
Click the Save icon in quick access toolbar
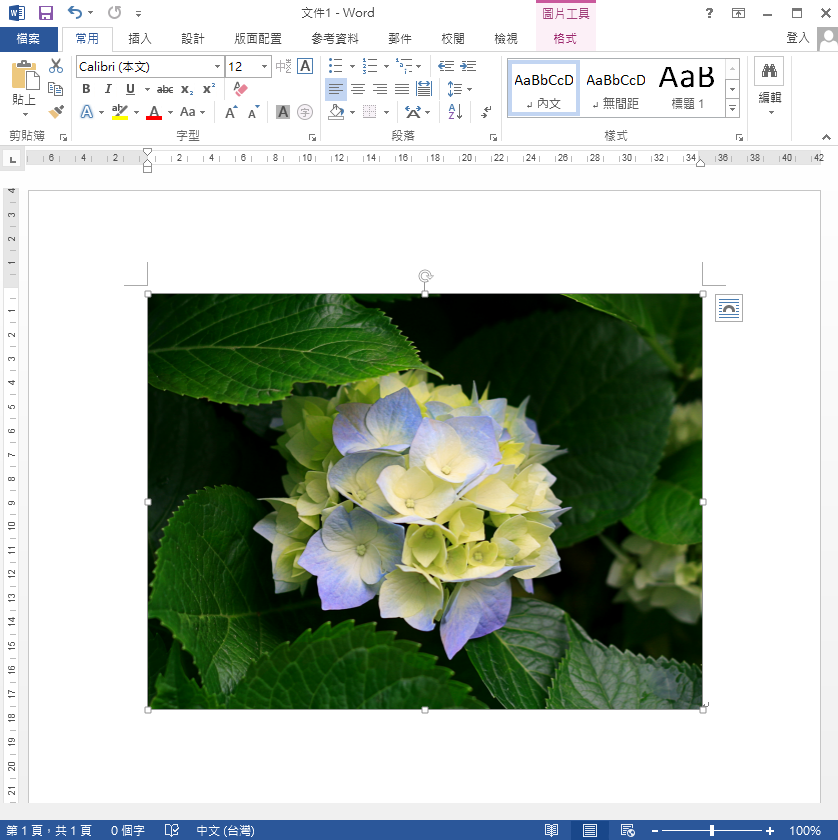pyautogui.click(x=46, y=13)
